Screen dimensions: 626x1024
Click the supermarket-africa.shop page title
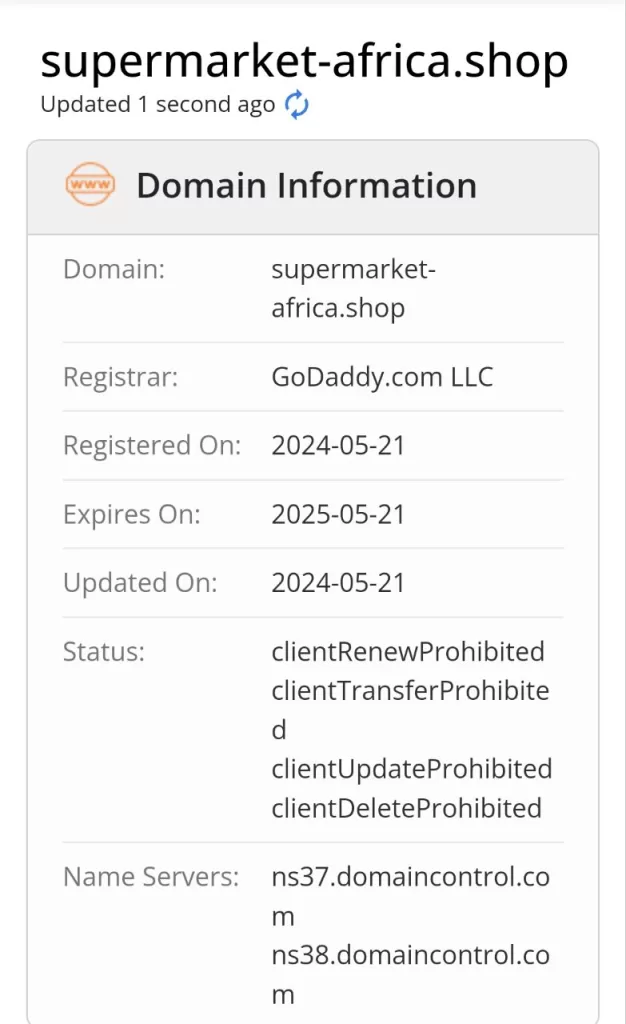click(x=304, y=61)
